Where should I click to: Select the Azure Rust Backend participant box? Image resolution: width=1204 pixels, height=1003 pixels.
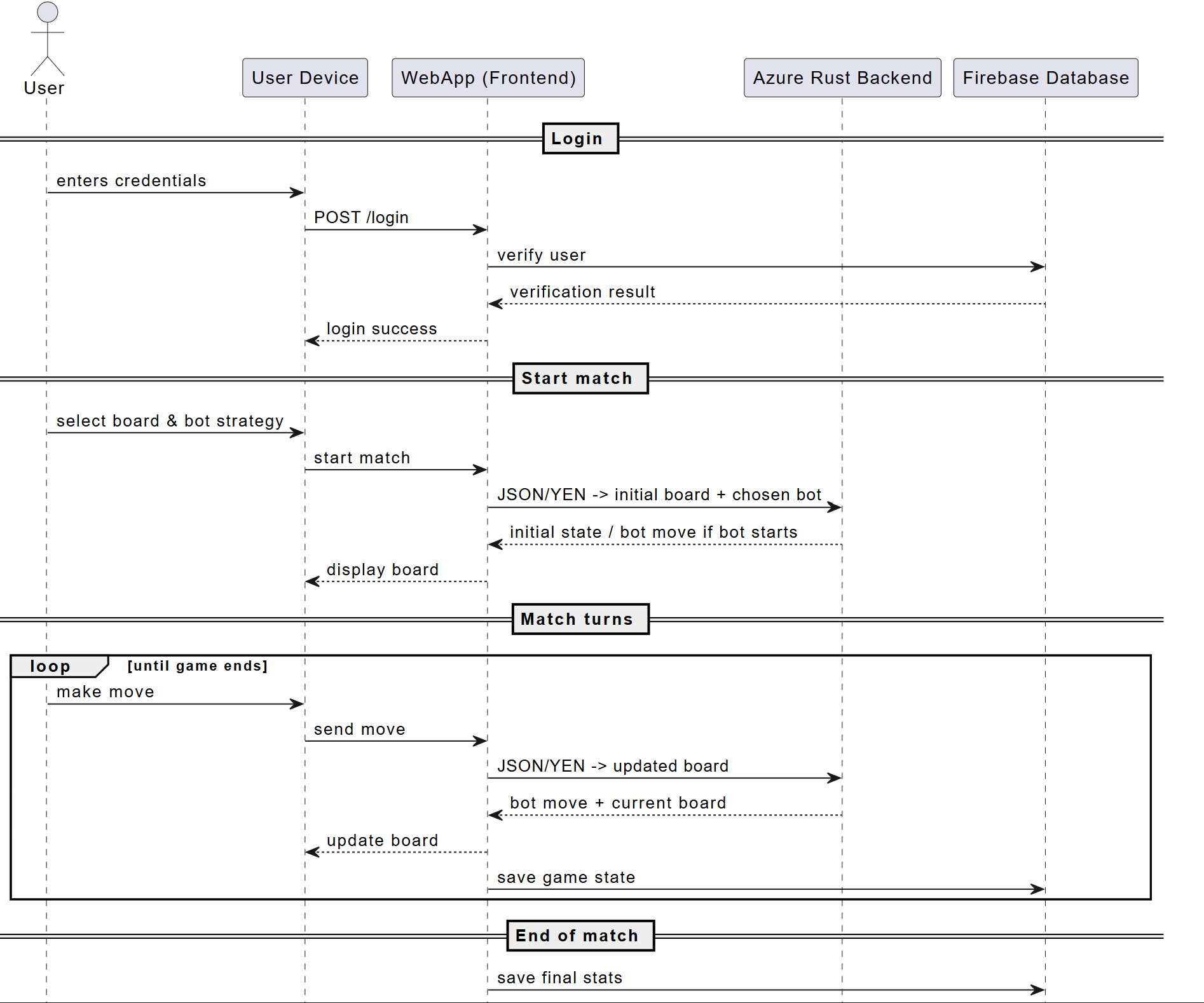click(x=842, y=78)
